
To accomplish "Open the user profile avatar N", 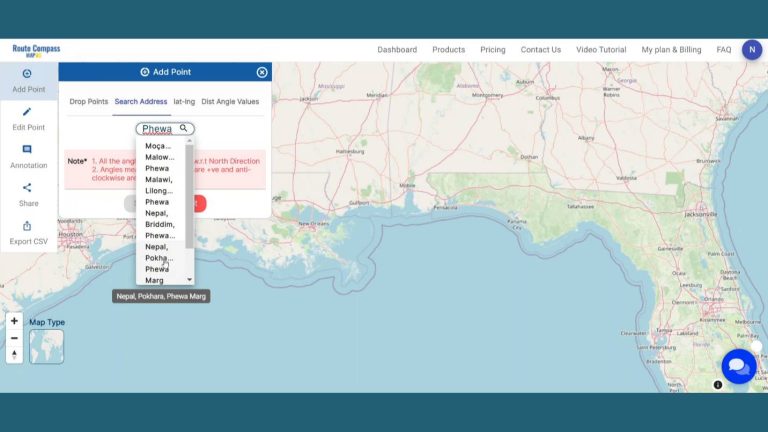I will 752,49.
